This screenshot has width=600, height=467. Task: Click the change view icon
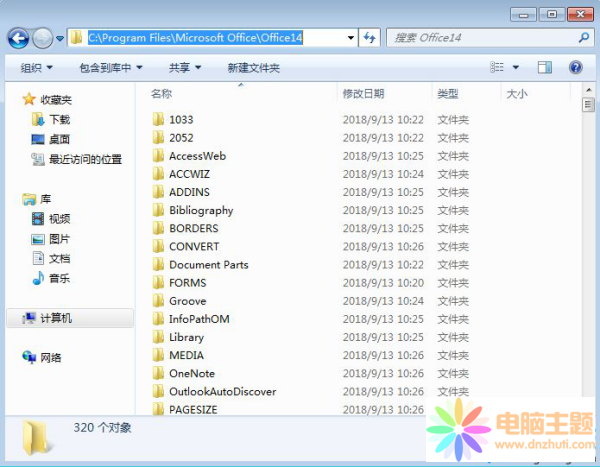click(498, 68)
